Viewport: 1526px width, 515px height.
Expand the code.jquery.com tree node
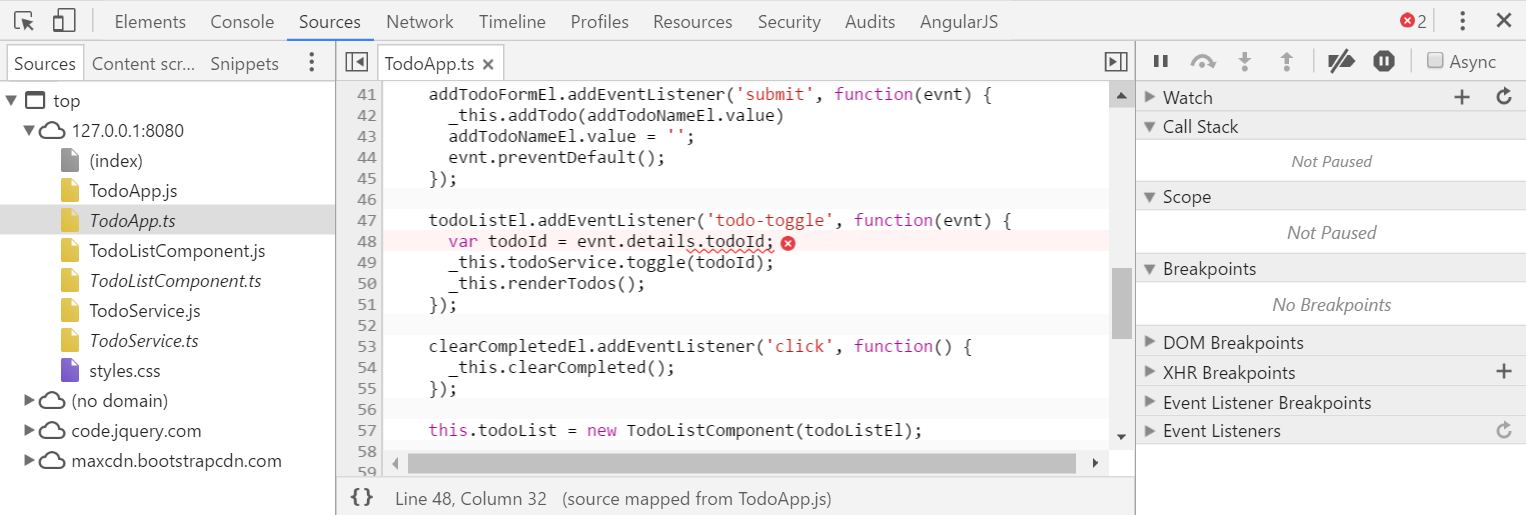pyautogui.click(x=30, y=431)
